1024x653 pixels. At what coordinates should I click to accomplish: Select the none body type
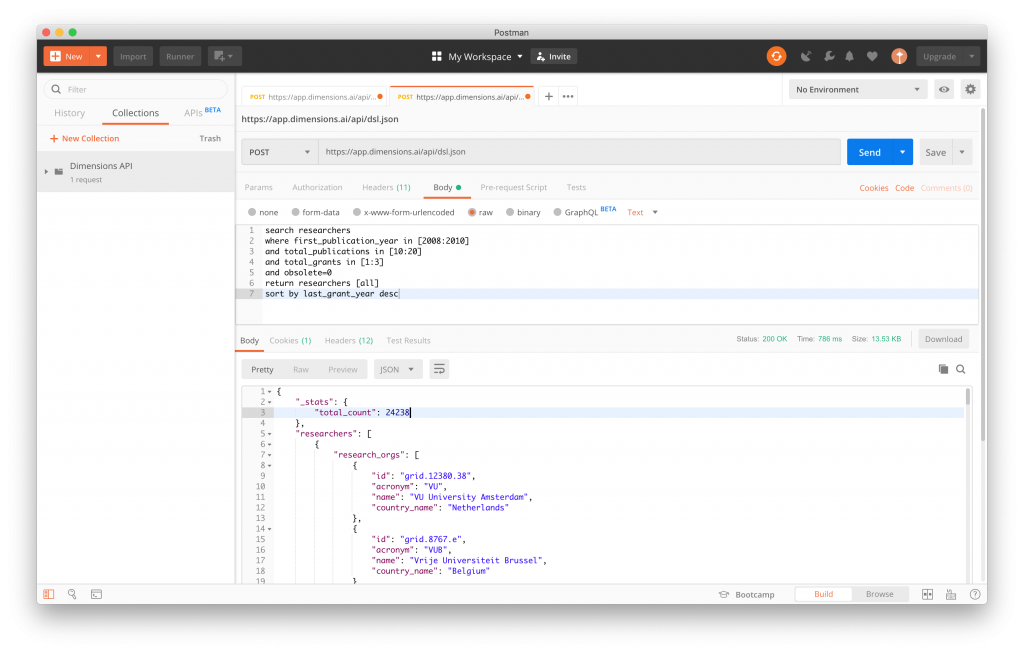point(252,212)
